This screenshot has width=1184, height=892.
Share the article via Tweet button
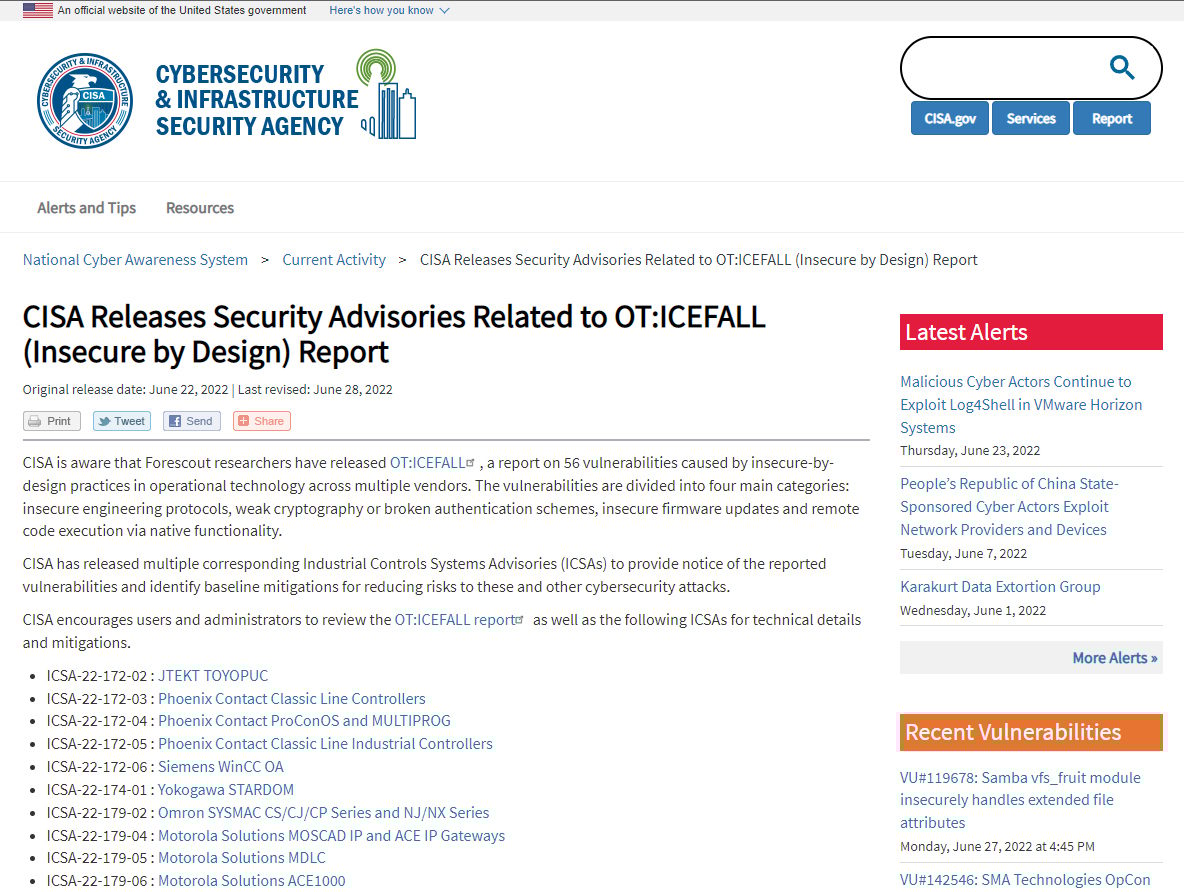click(x=122, y=421)
